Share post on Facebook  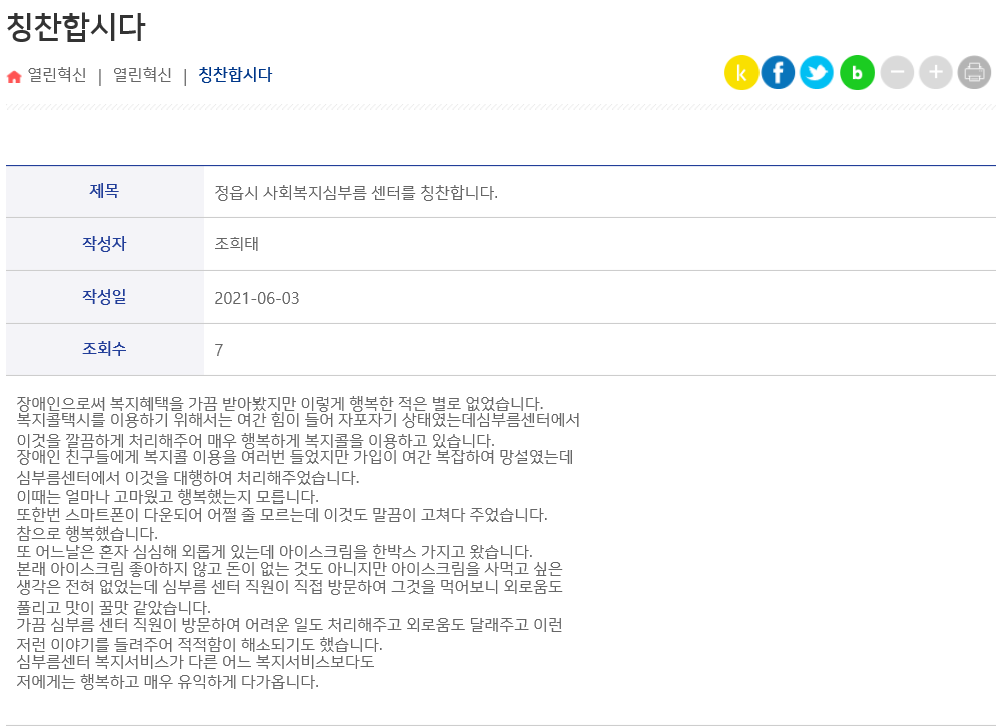pos(778,73)
